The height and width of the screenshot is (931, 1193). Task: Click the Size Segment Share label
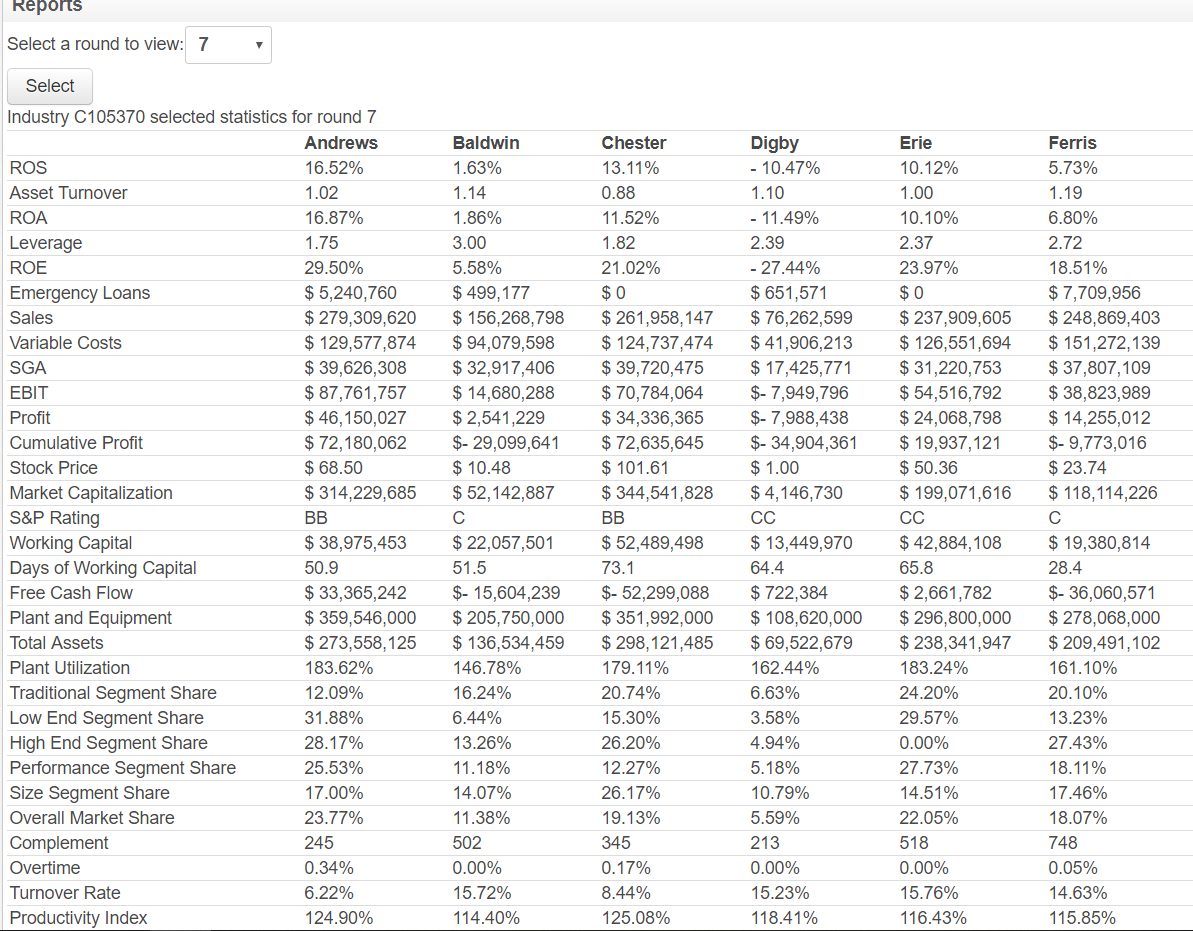click(89, 793)
